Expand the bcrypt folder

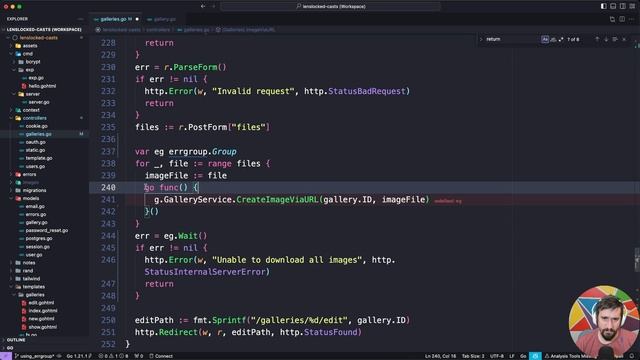pos(33,62)
